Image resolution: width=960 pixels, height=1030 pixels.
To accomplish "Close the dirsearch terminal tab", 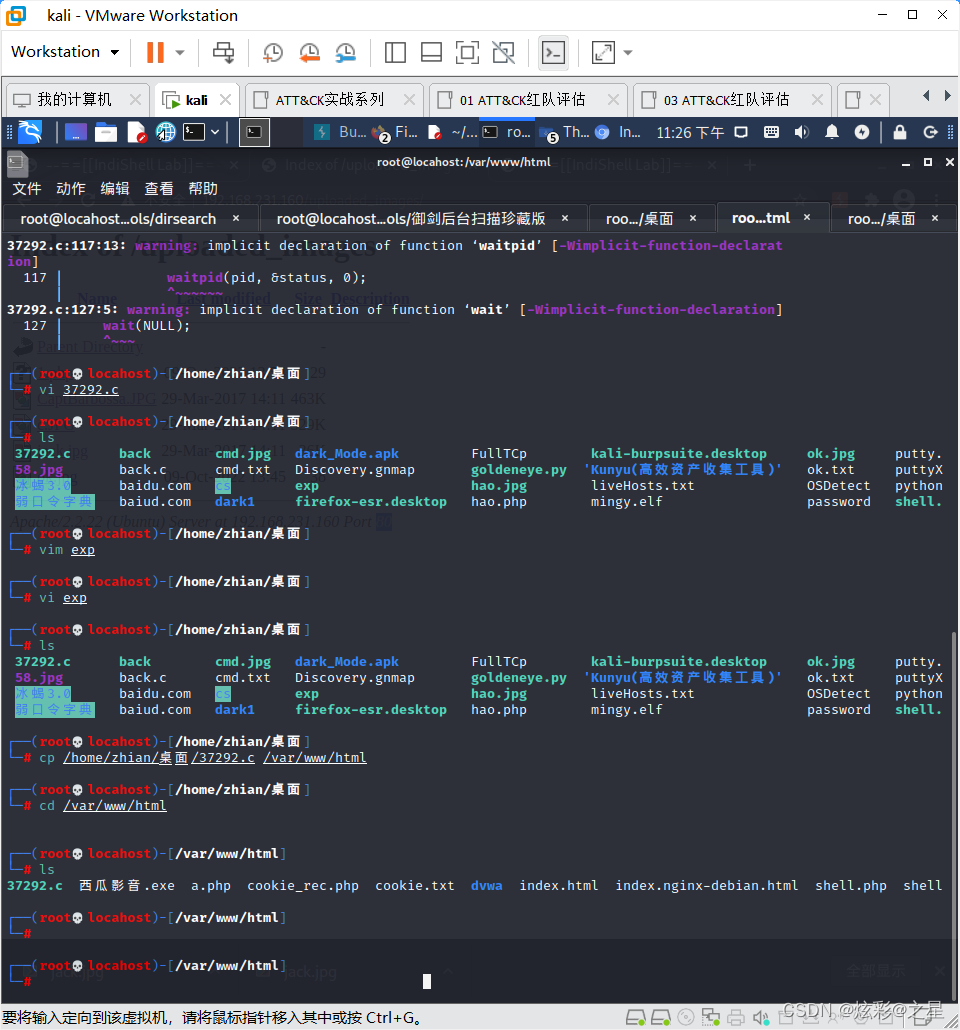I will tap(236, 218).
